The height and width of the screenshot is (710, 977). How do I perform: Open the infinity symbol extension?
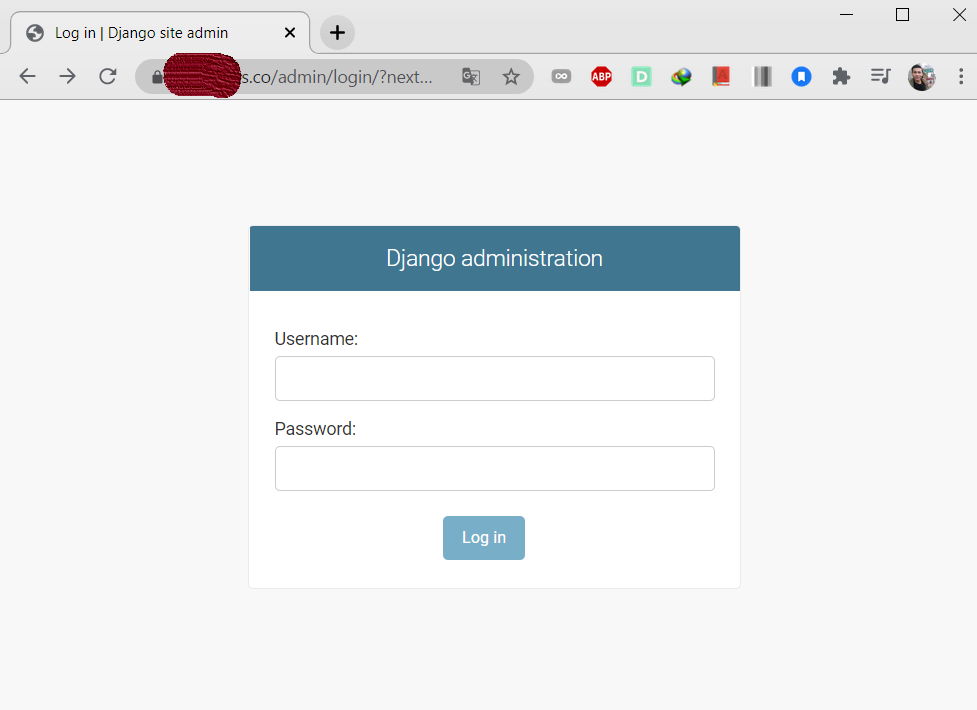click(561, 77)
